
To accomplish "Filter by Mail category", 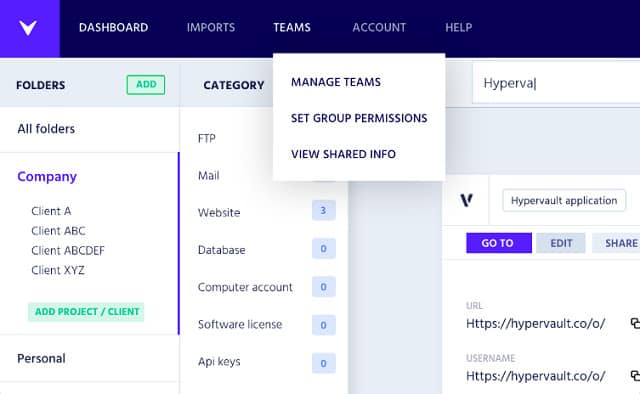I will click(x=209, y=176).
